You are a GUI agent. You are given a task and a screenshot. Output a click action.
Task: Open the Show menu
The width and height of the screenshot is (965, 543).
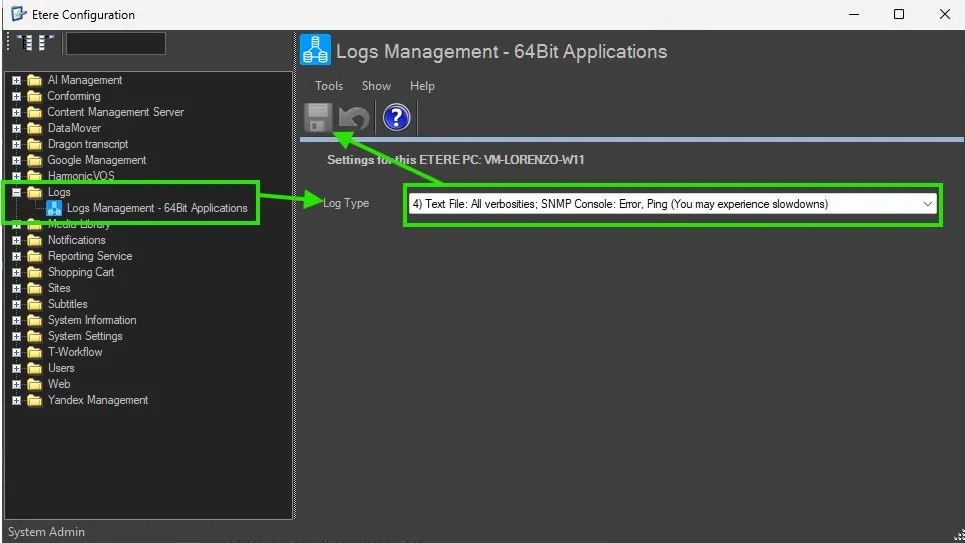click(x=376, y=86)
